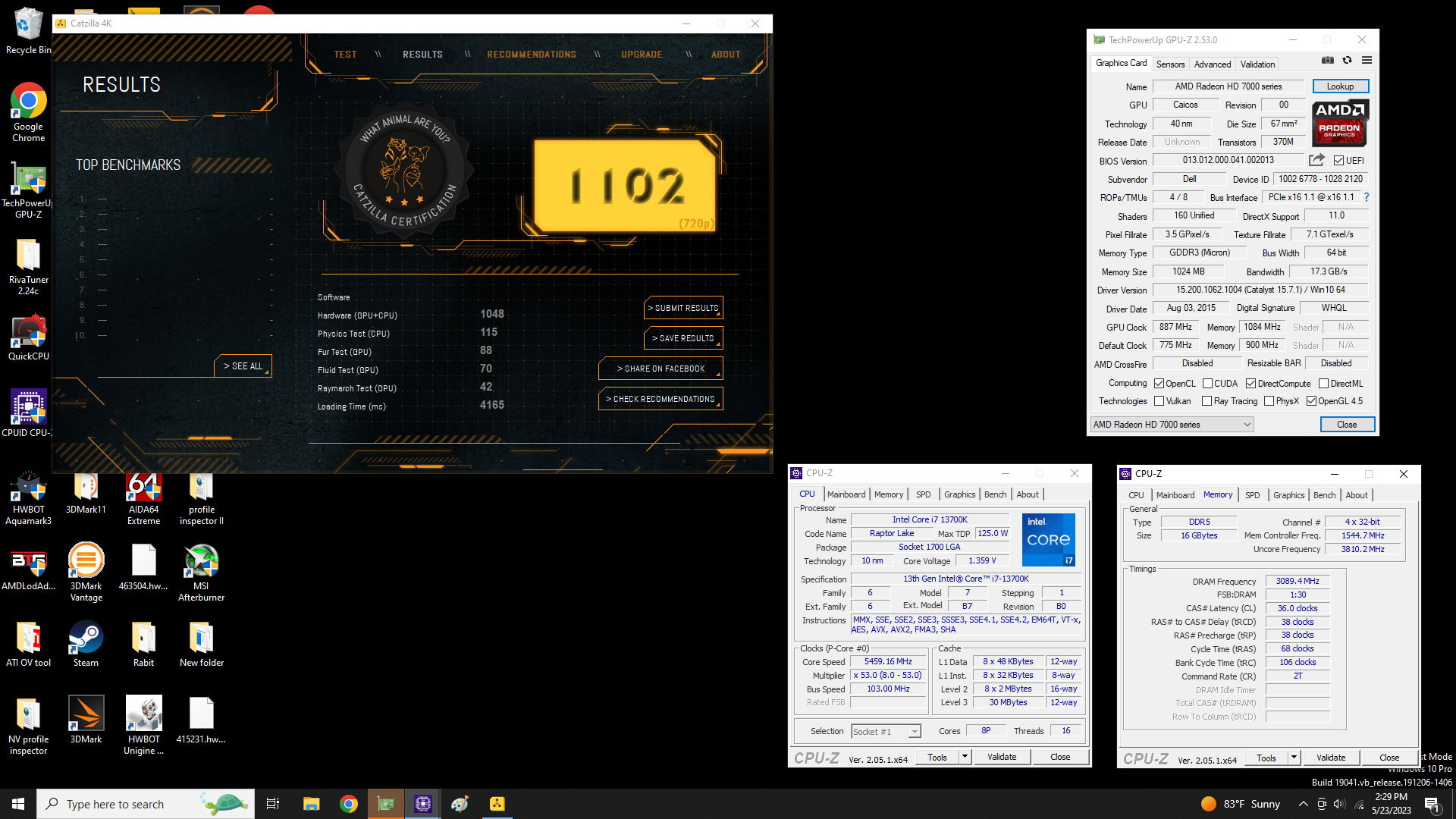1456x819 pixels.
Task: Expand Tools dropdown arrow in Memory tab window
Action: [1294, 758]
